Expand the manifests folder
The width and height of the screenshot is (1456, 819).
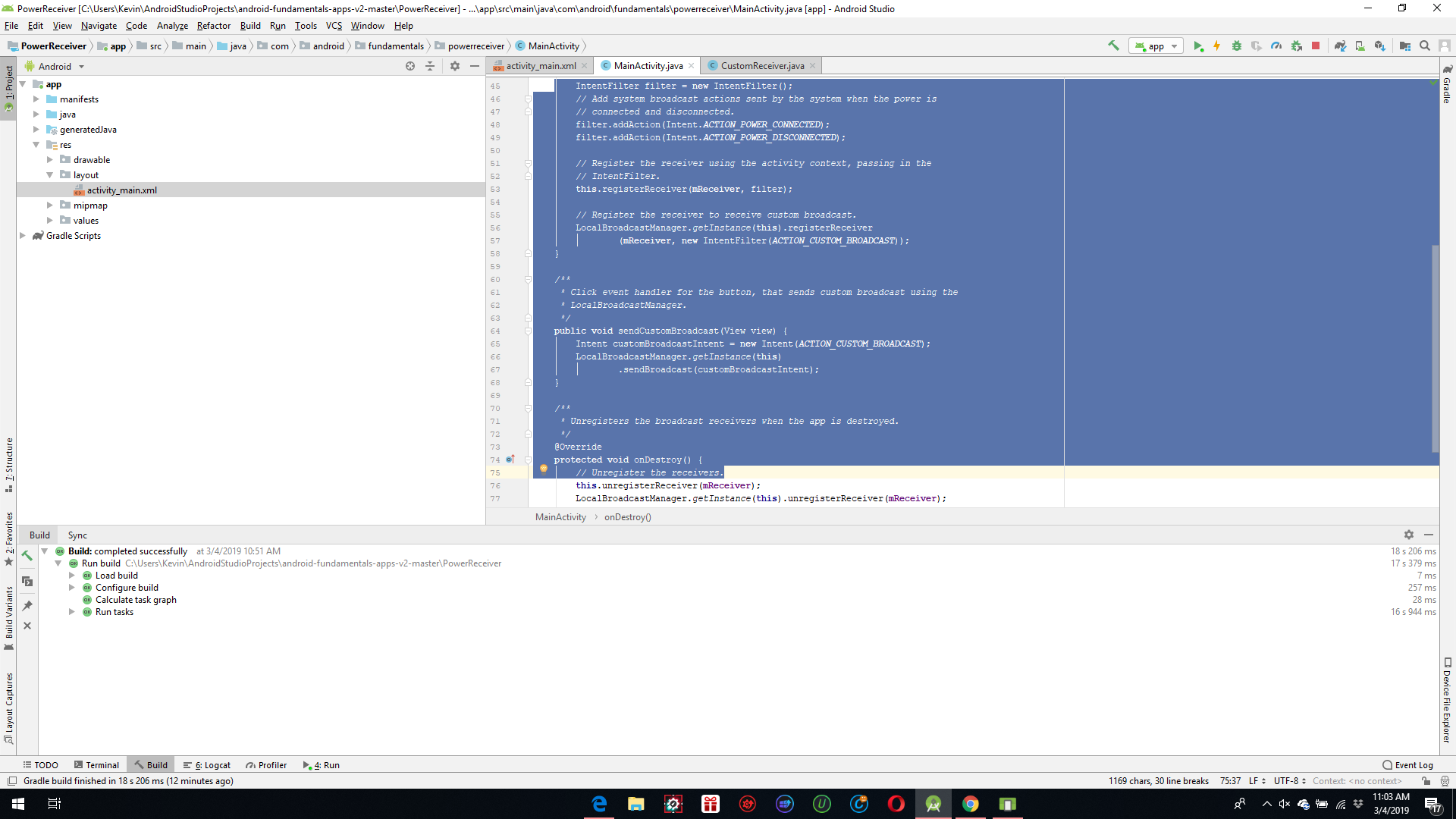coord(36,99)
